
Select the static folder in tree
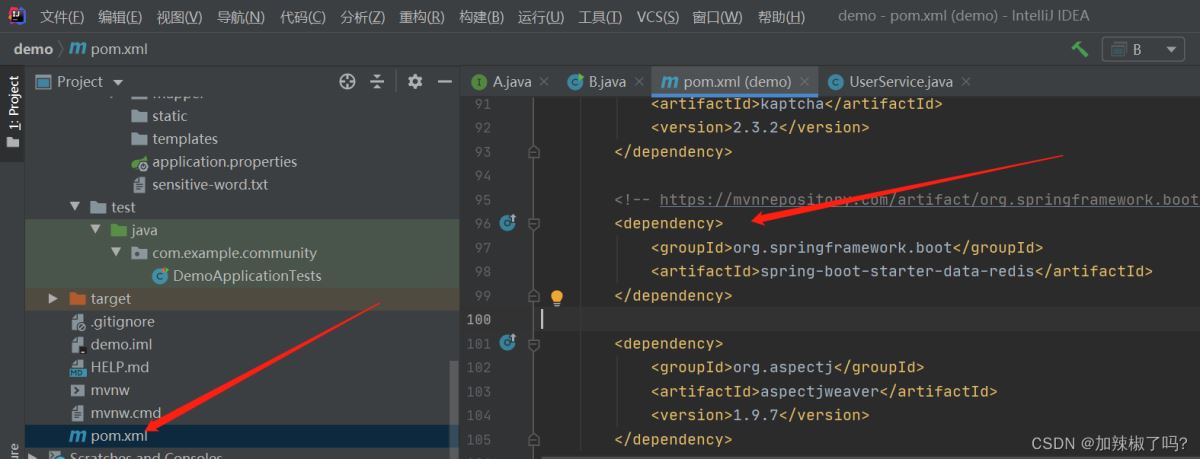click(x=160, y=116)
